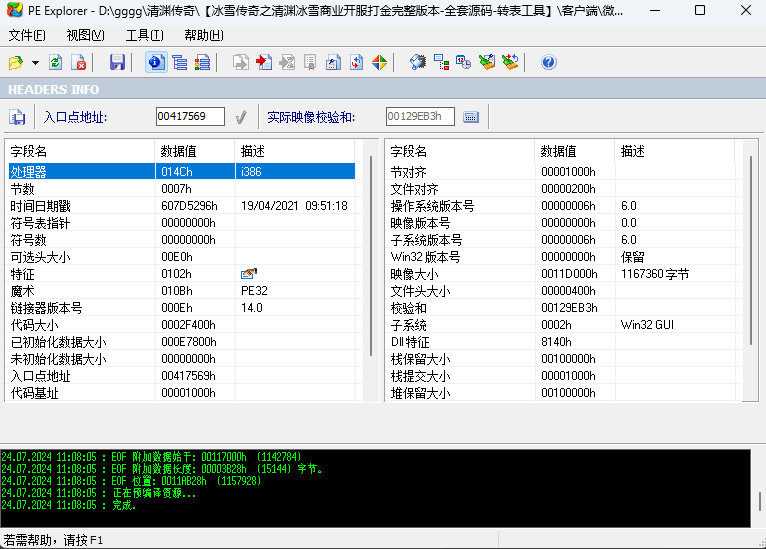Click the log panel vertical scrollbar
This screenshot has width=766, height=549.
point(759,501)
